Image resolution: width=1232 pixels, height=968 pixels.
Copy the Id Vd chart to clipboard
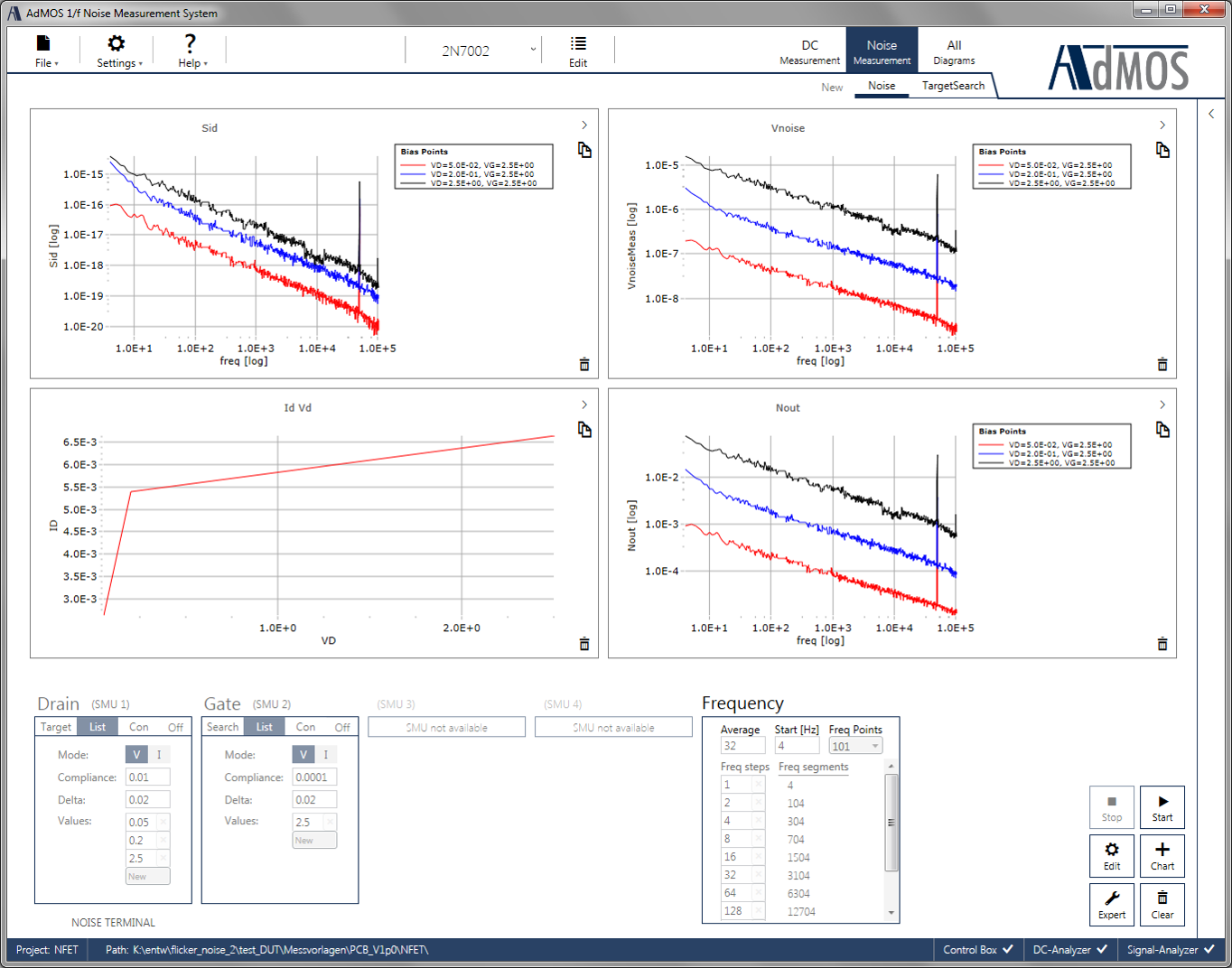tap(584, 430)
